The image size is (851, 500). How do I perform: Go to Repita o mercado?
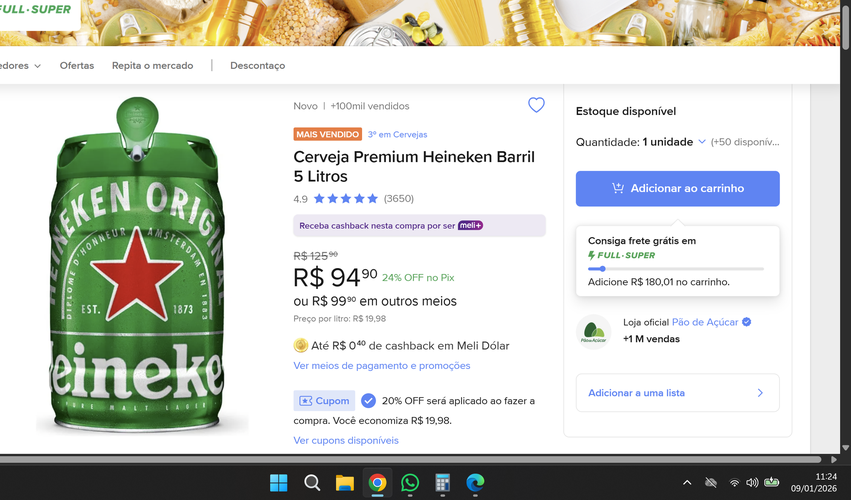[153, 66]
